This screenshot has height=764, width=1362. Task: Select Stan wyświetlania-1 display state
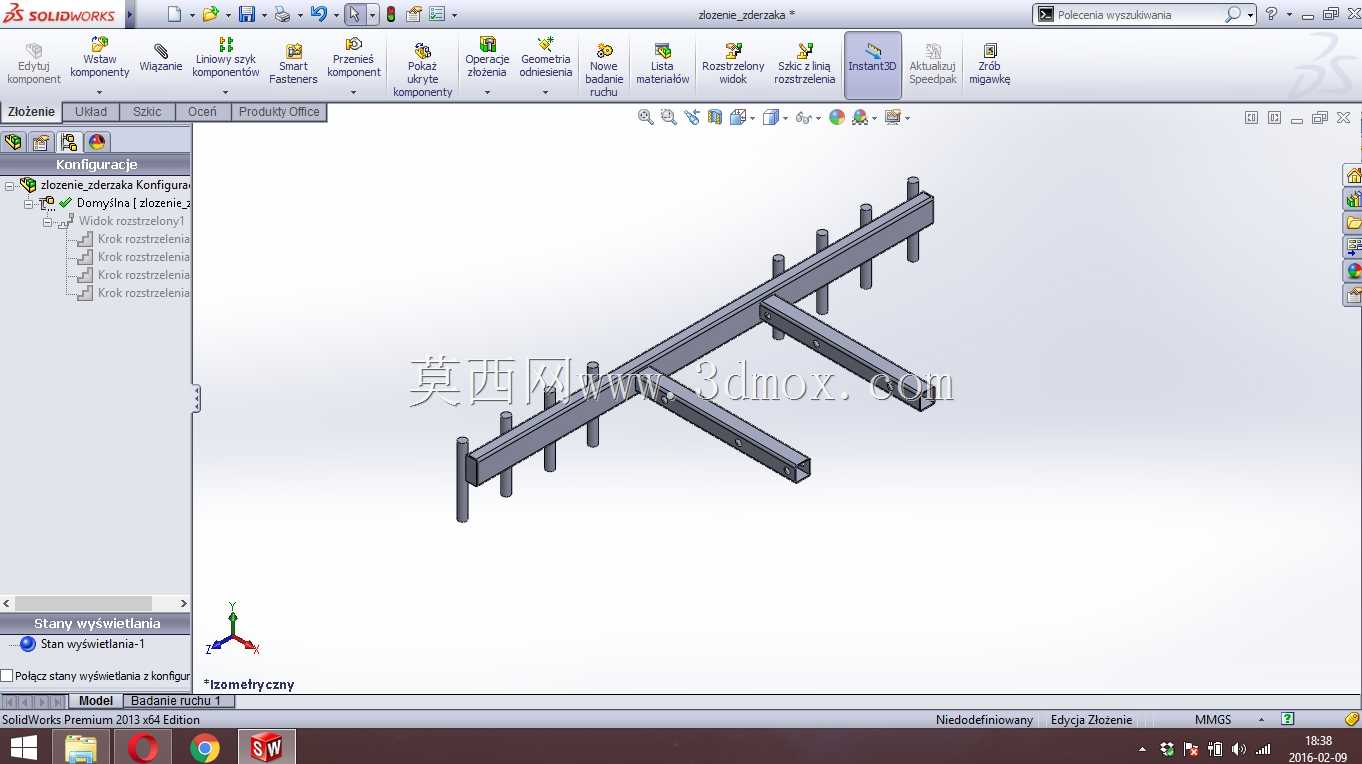[x=92, y=644]
